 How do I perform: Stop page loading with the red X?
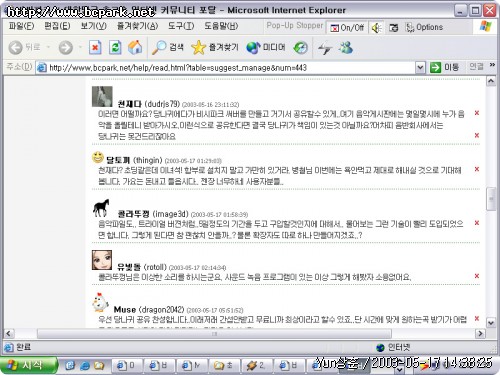[95, 48]
